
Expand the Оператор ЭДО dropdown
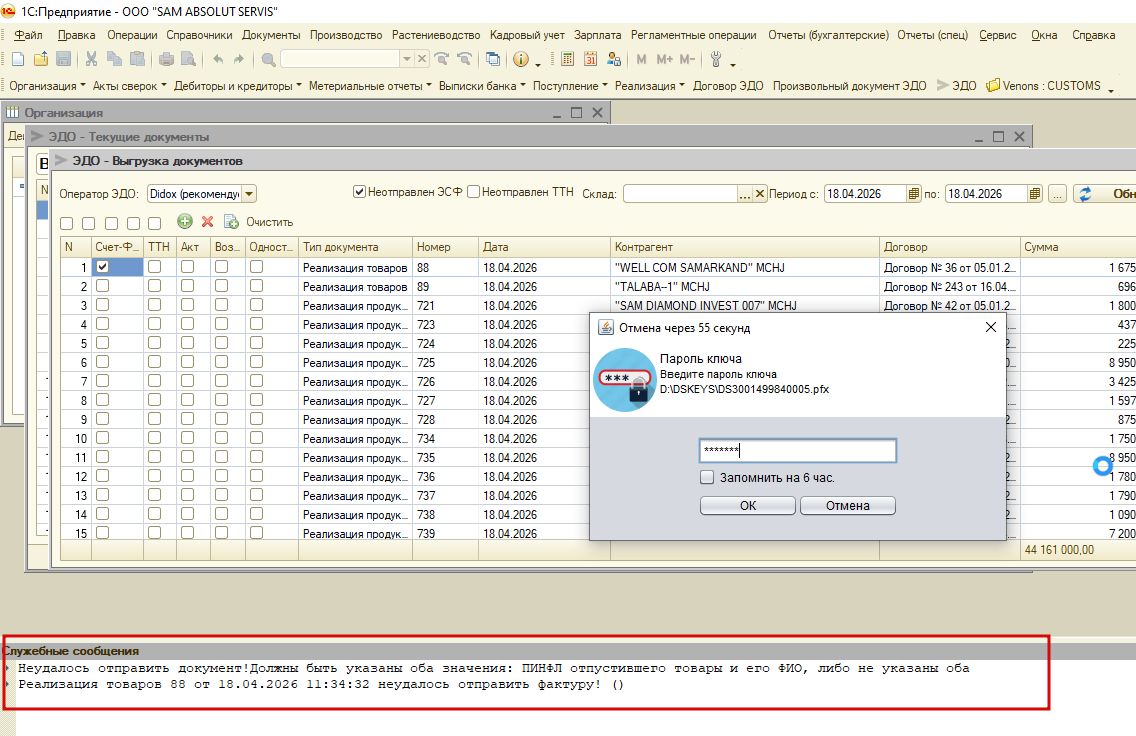(x=249, y=194)
